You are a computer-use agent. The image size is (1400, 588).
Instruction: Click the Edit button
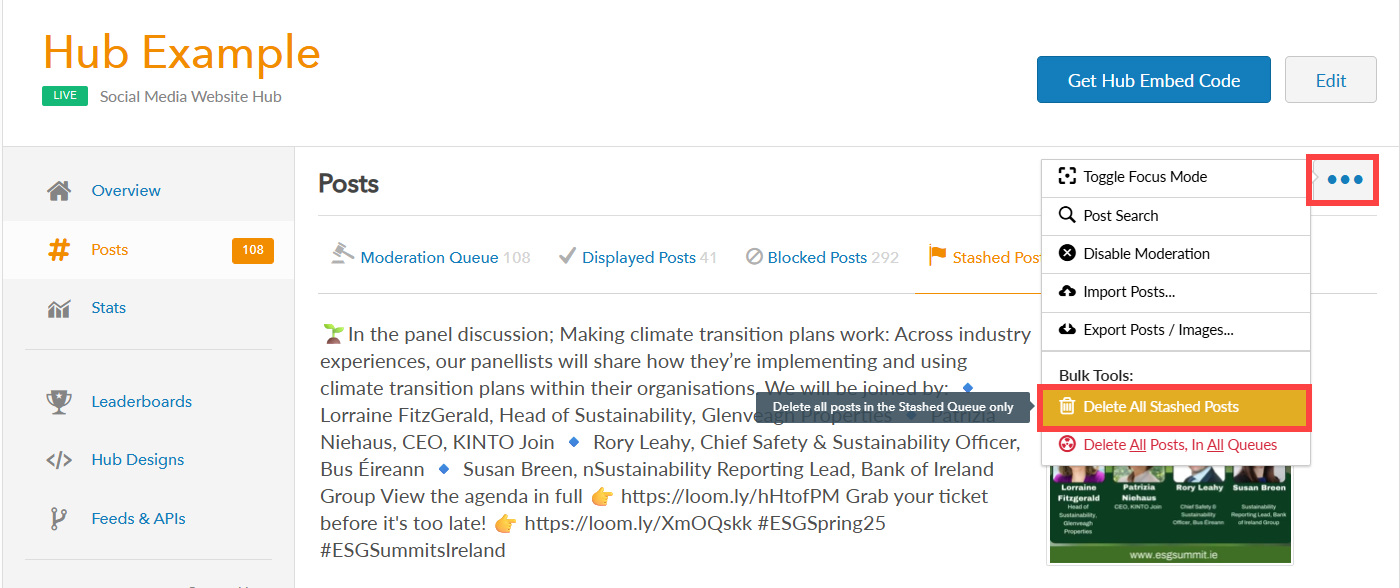[1331, 80]
